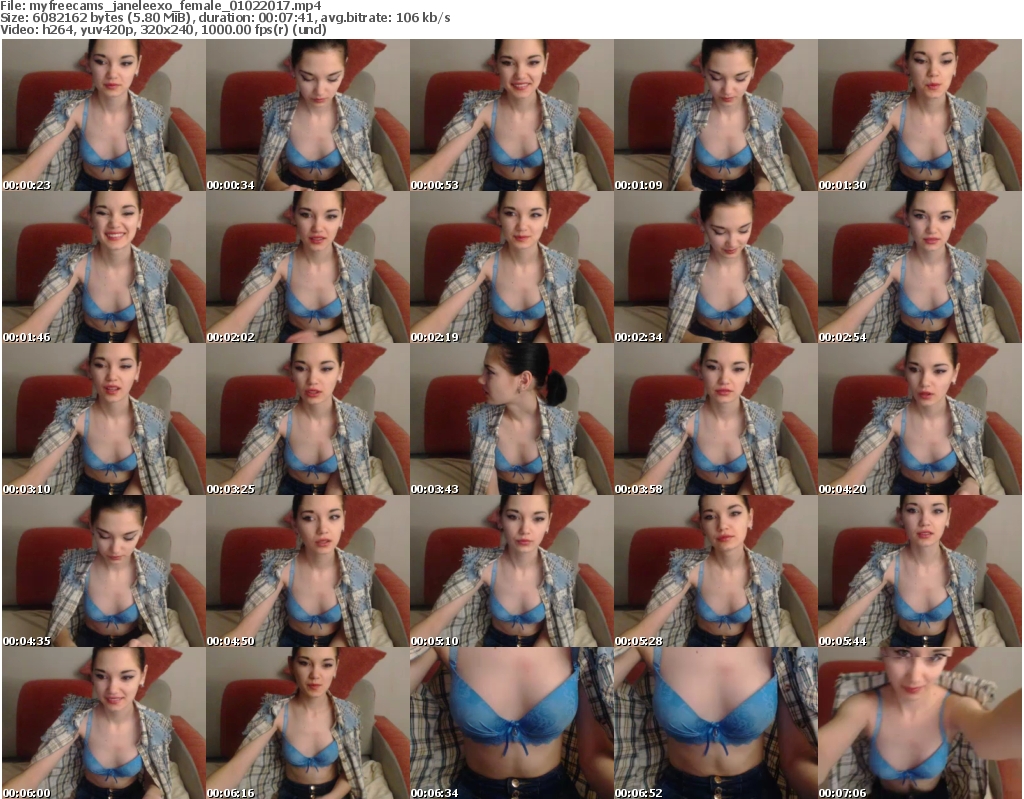Click the frame timestamped 00:04:20
1024x799 pixels.
[x=920, y=419]
